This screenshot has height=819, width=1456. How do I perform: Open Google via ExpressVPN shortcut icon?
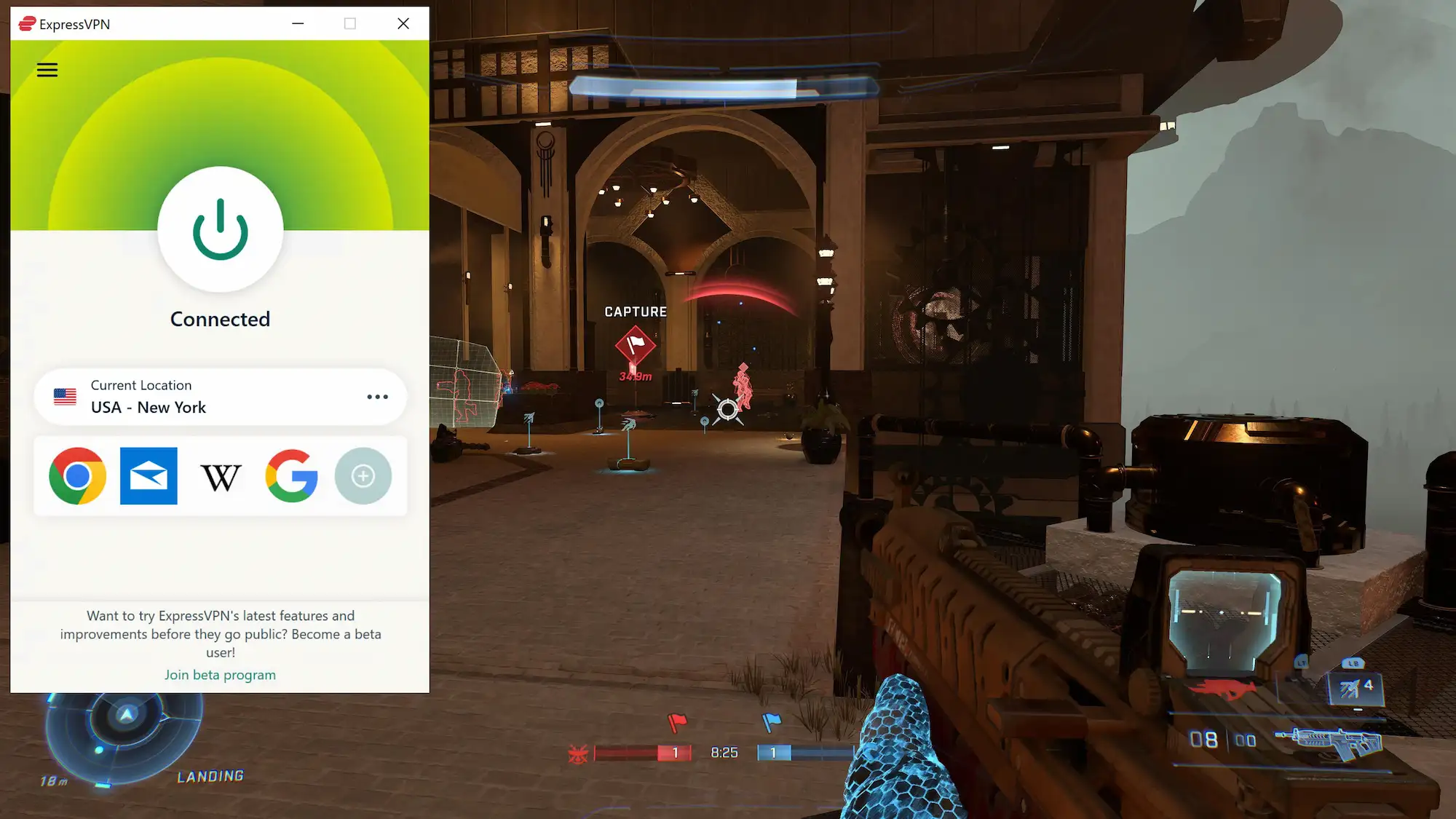(292, 475)
